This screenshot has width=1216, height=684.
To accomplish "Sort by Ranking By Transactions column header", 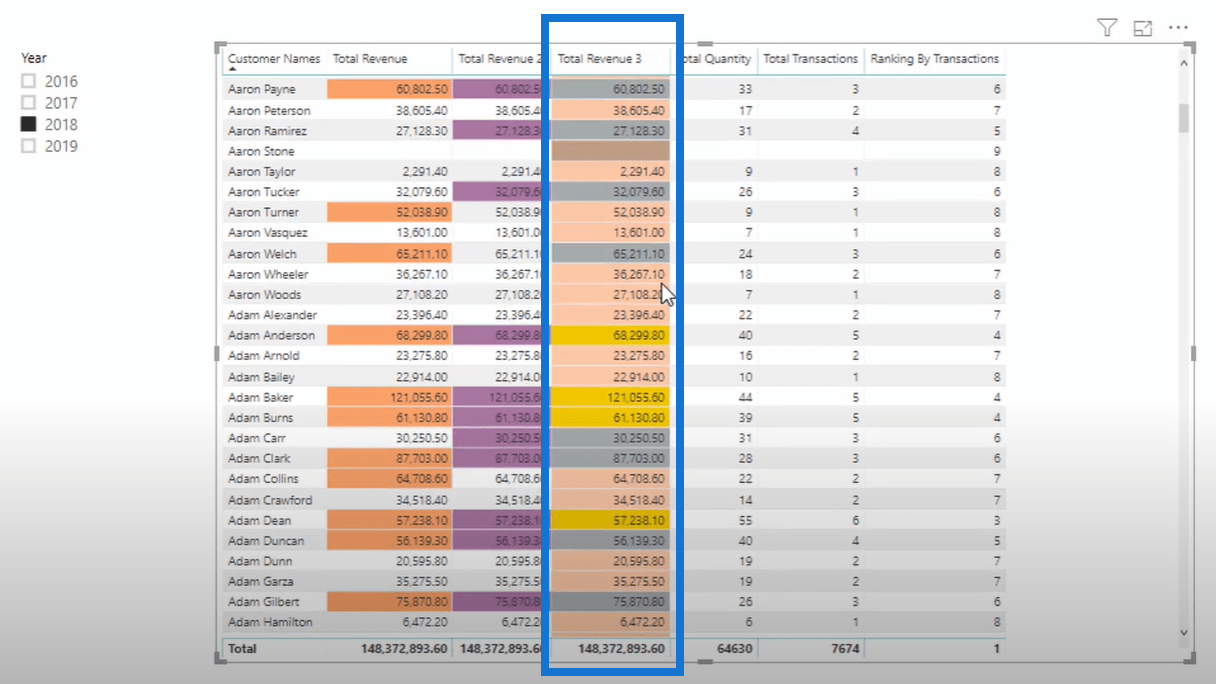I will 935,59.
